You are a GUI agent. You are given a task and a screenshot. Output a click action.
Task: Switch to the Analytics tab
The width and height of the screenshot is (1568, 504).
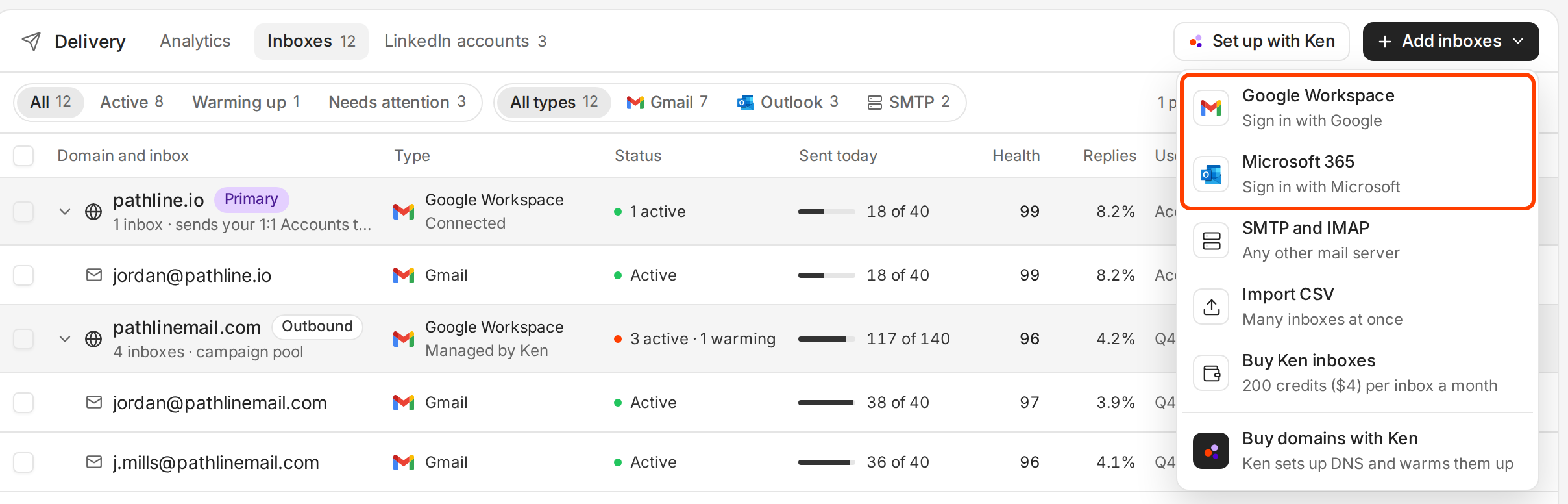coord(195,42)
